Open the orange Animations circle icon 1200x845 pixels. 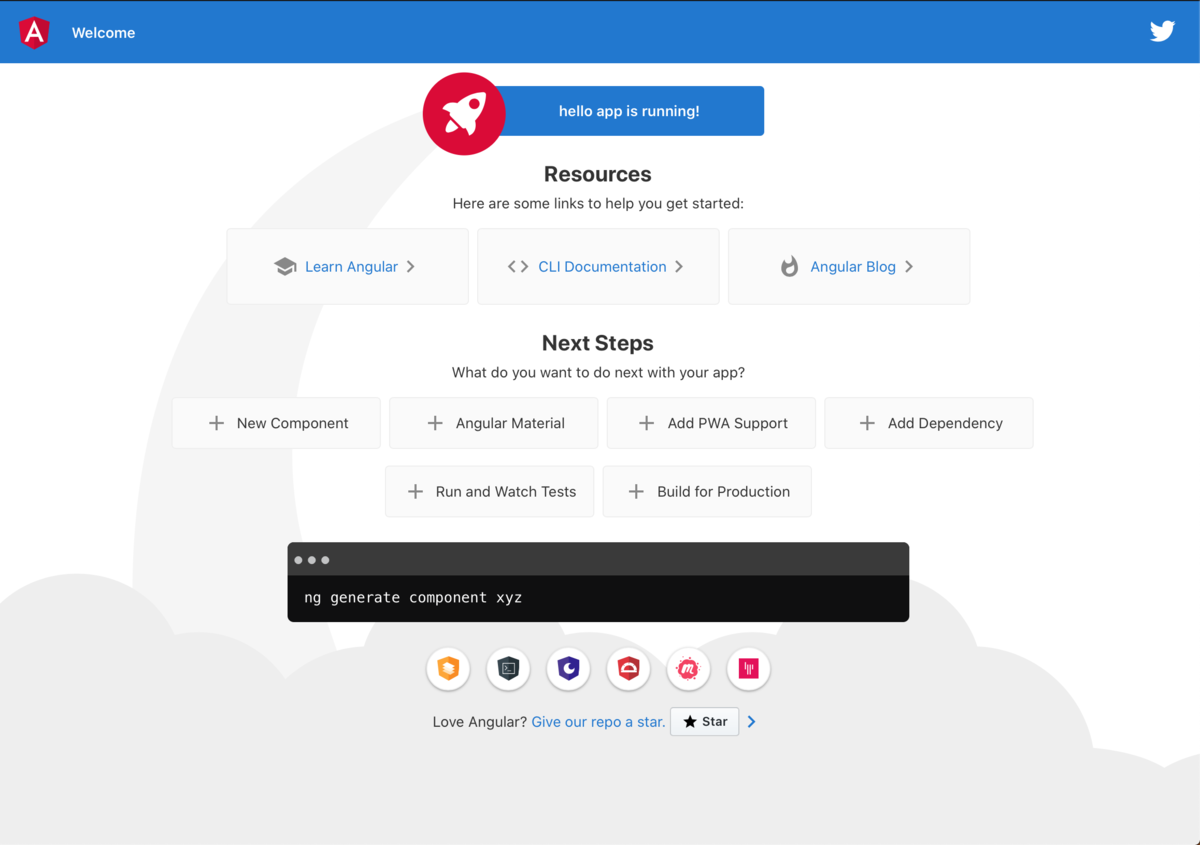pyautogui.click(x=448, y=669)
